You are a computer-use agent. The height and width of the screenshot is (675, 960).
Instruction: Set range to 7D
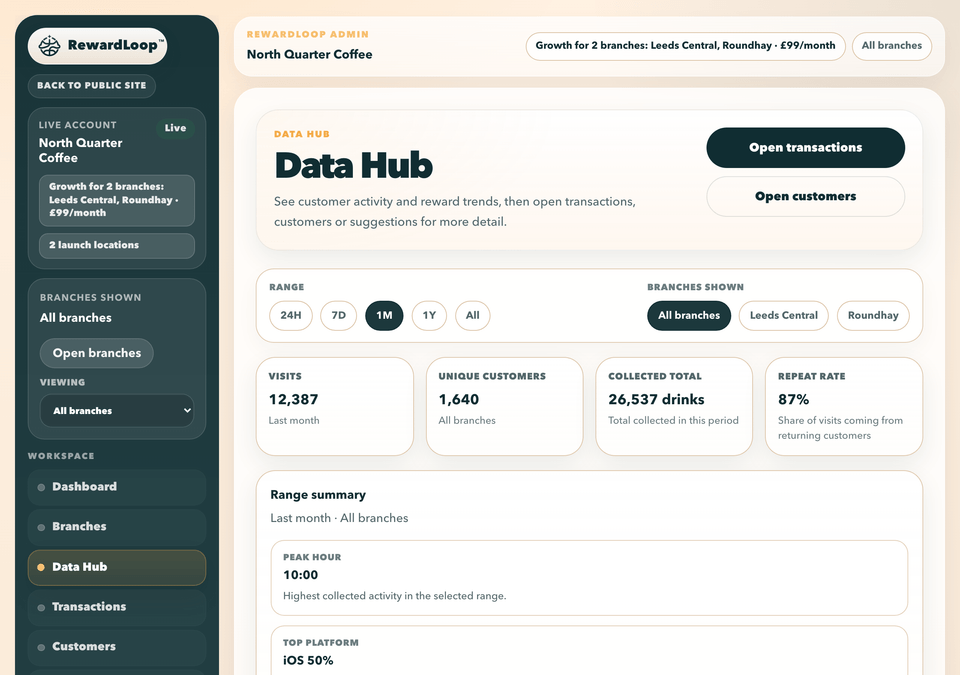[x=339, y=315]
